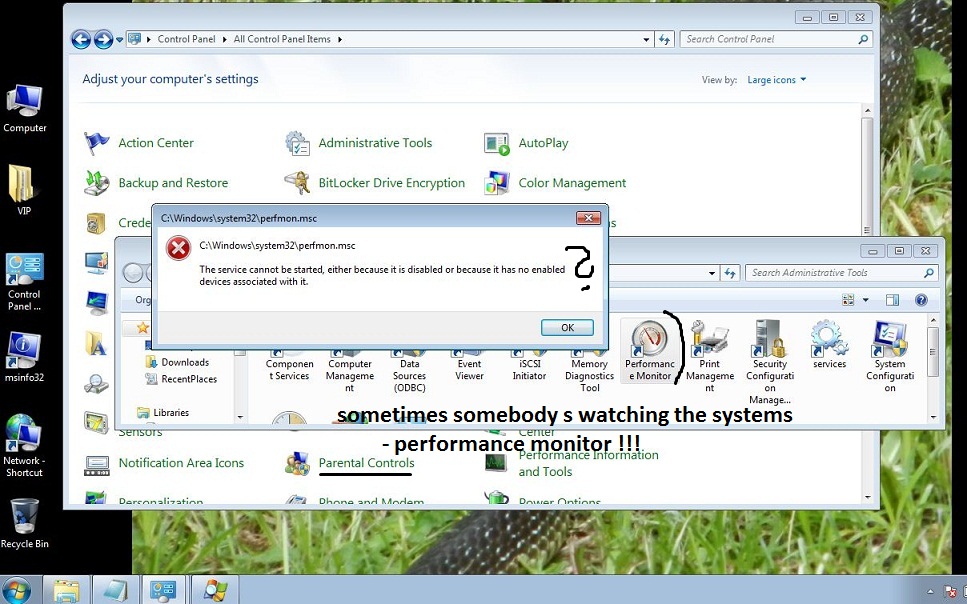Expand Control Panel address bar history dropdown
Screen dimensions: 967x604
coord(646,39)
